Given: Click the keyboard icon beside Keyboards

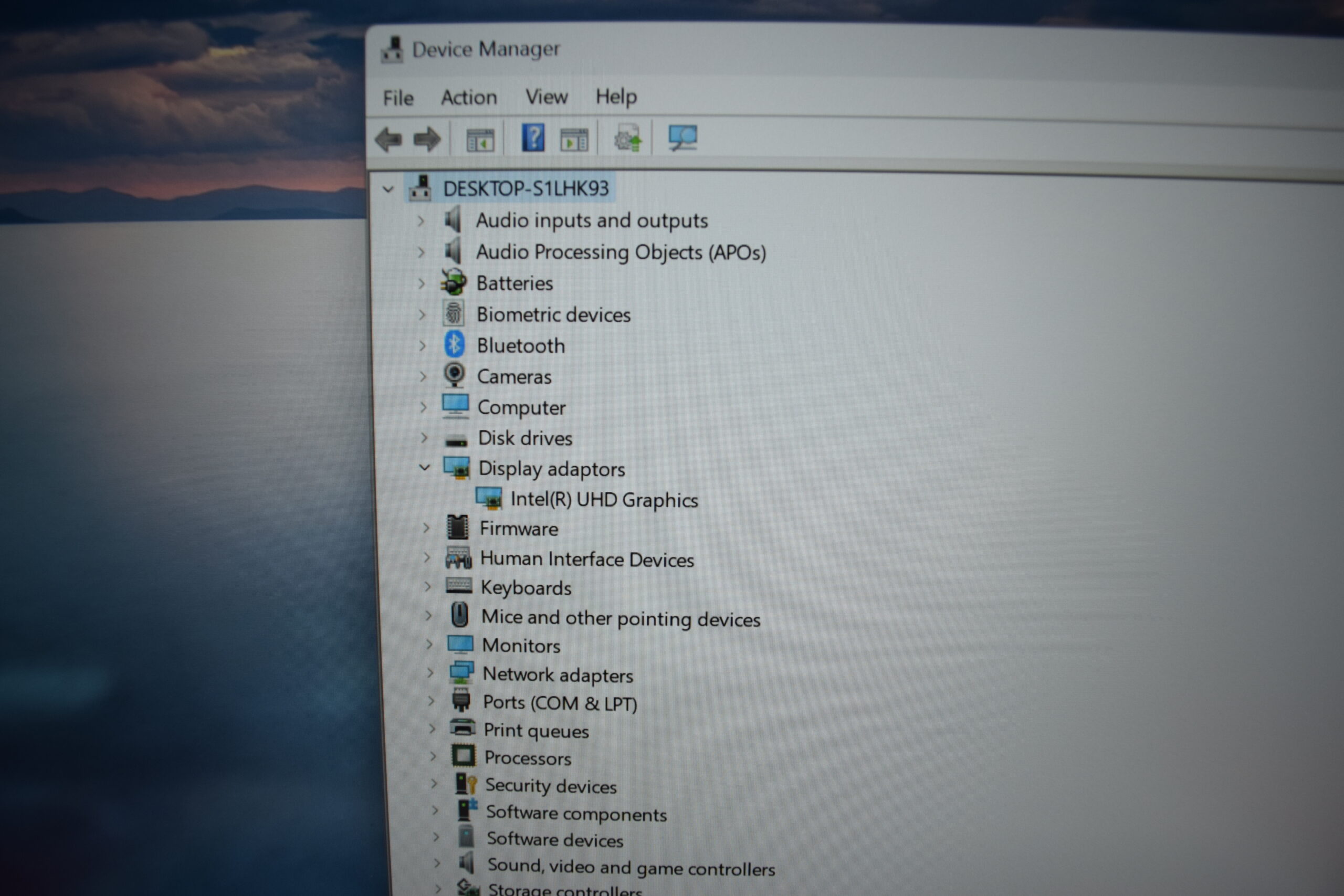Looking at the screenshot, I should (459, 586).
